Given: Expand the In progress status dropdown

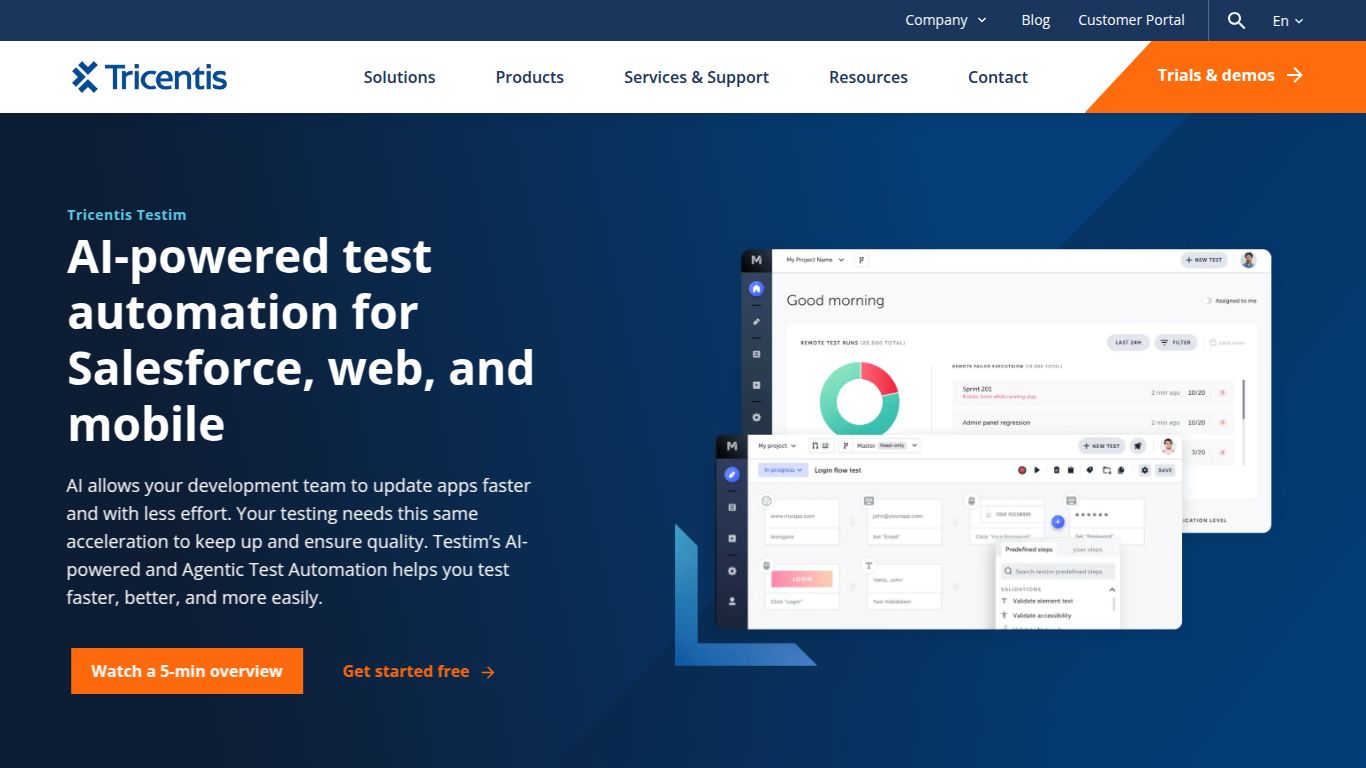Looking at the screenshot, I should (782, 470).
